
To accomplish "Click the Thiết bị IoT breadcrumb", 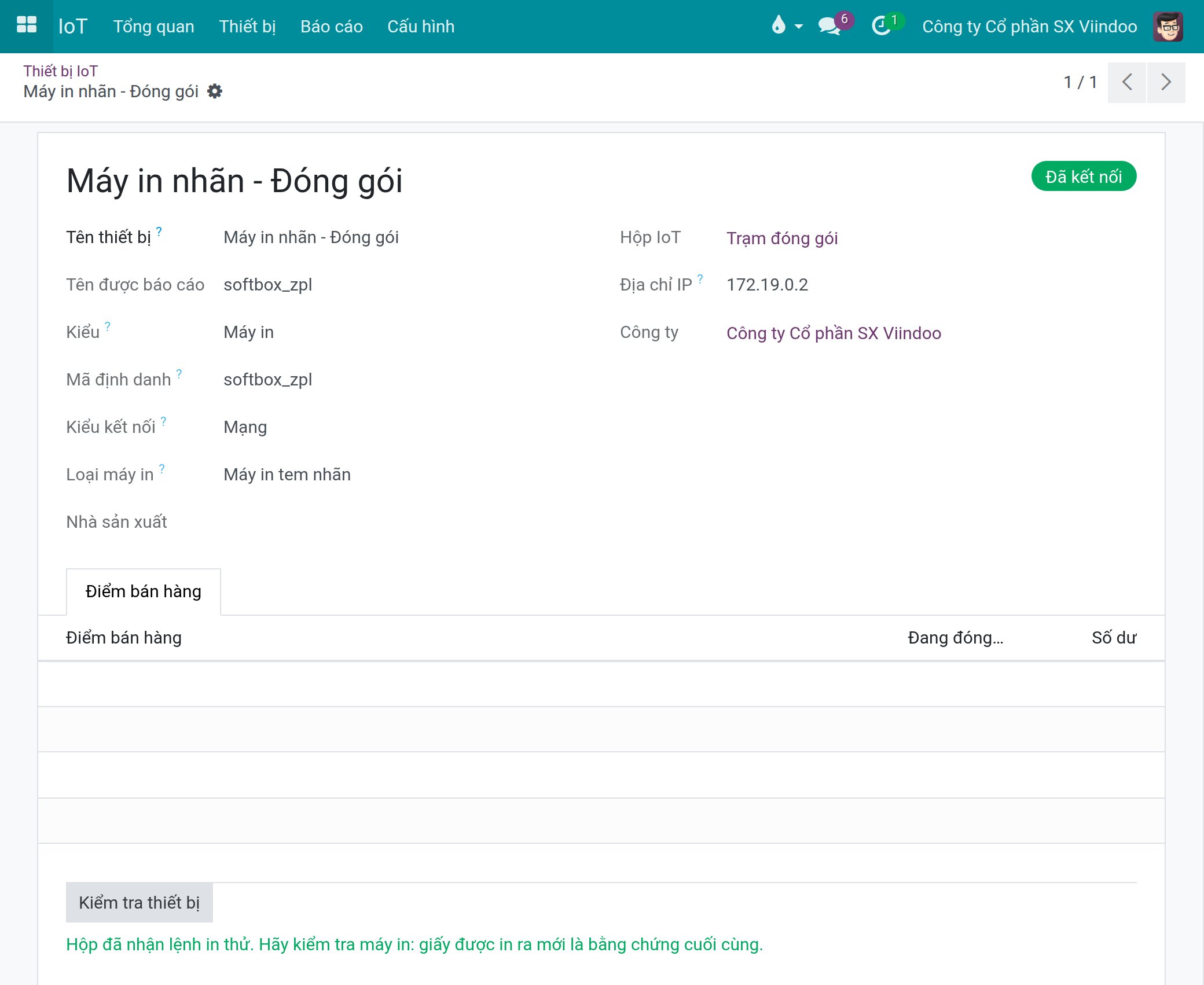I will coord(61,71).
